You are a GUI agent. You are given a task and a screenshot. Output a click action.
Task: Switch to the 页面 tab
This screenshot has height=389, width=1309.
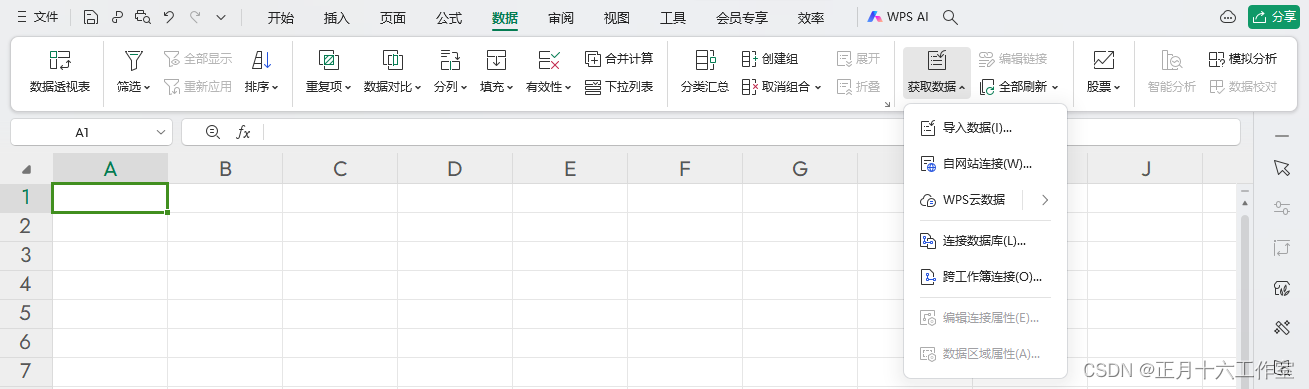coord(393,18)
